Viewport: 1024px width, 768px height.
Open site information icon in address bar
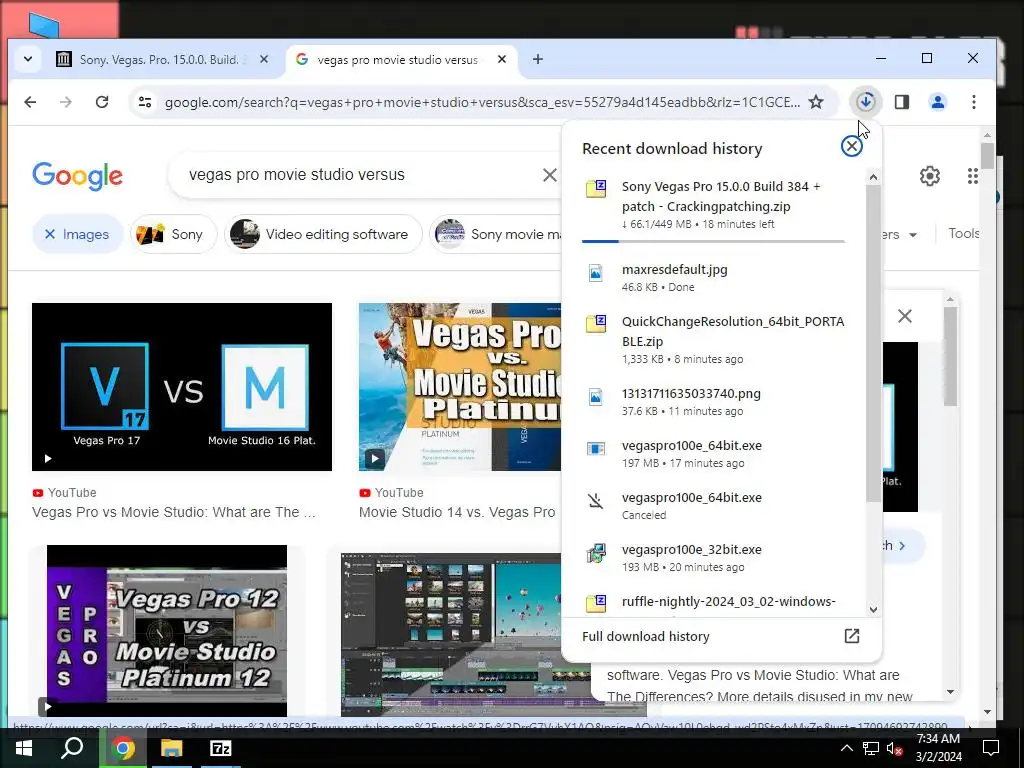145,102
